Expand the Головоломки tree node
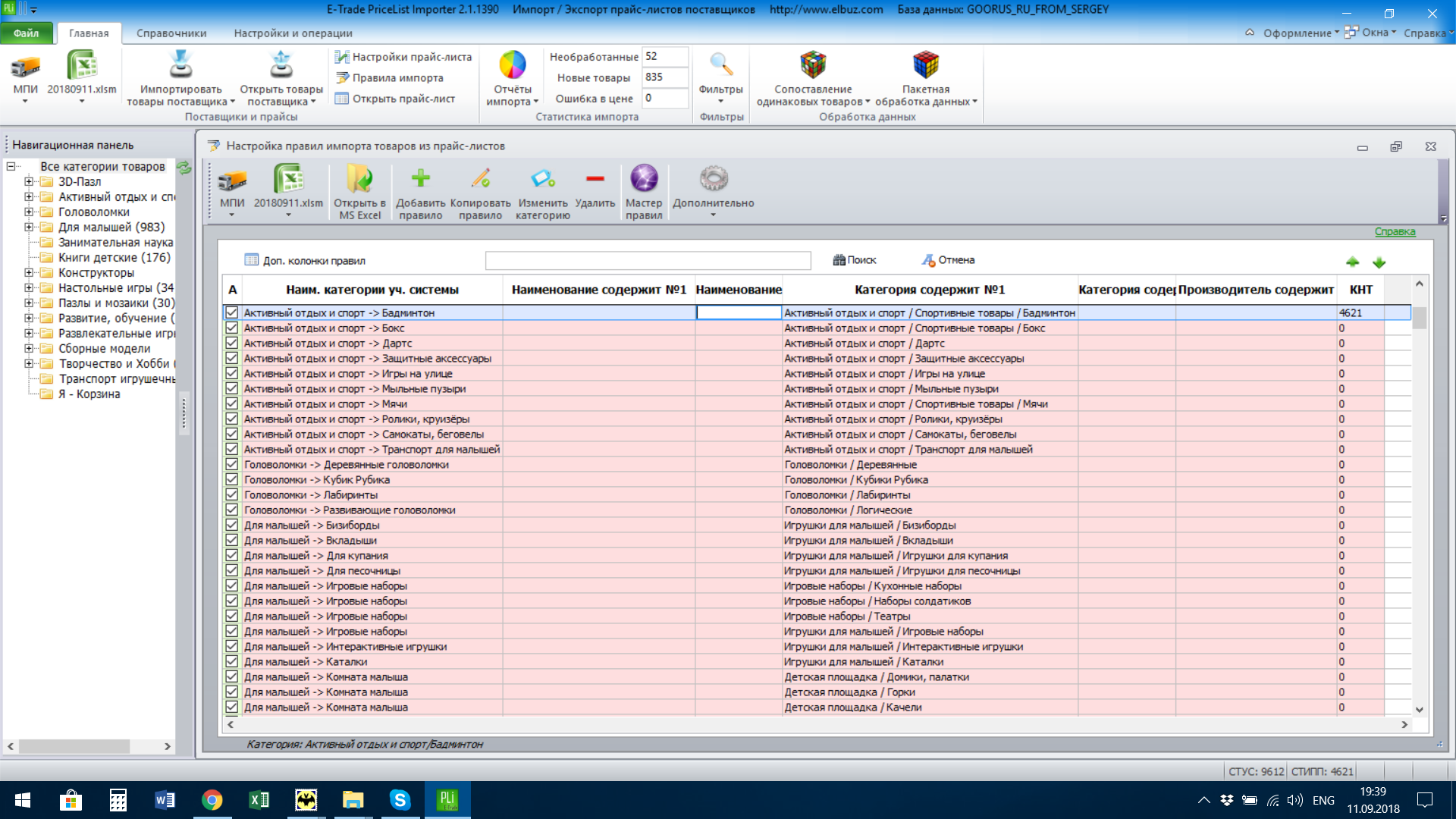 [x=29, y=212]
